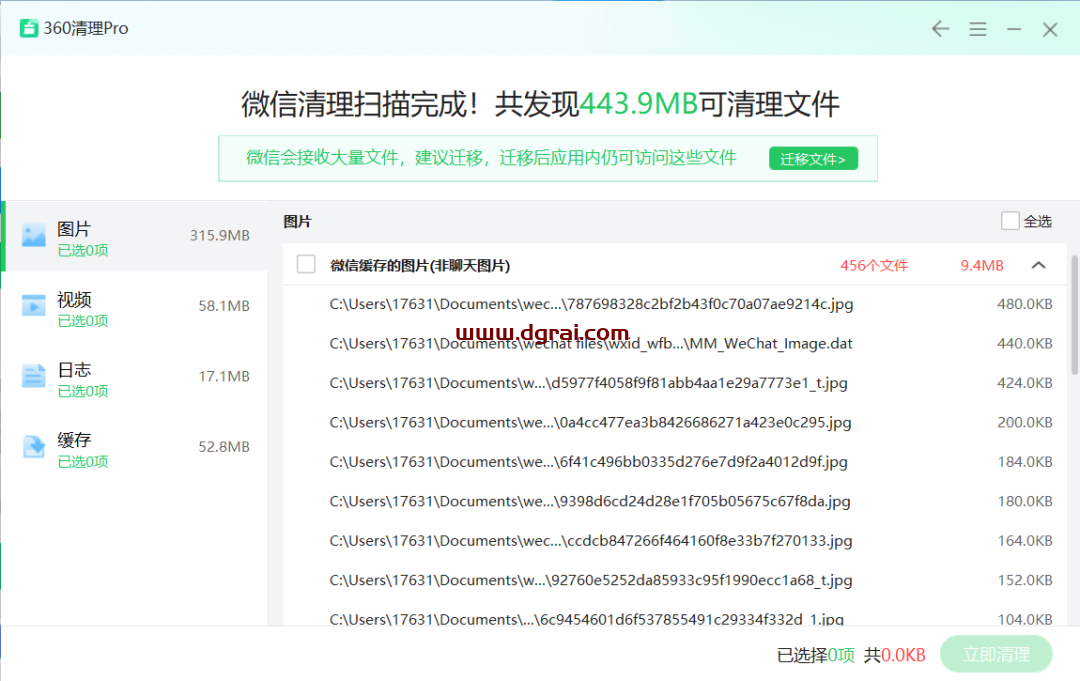The width and height of the screenshot is (1080, 681).
Task: Select the MM_WeChat_Image.dat file row
Action: coord(675,344)
